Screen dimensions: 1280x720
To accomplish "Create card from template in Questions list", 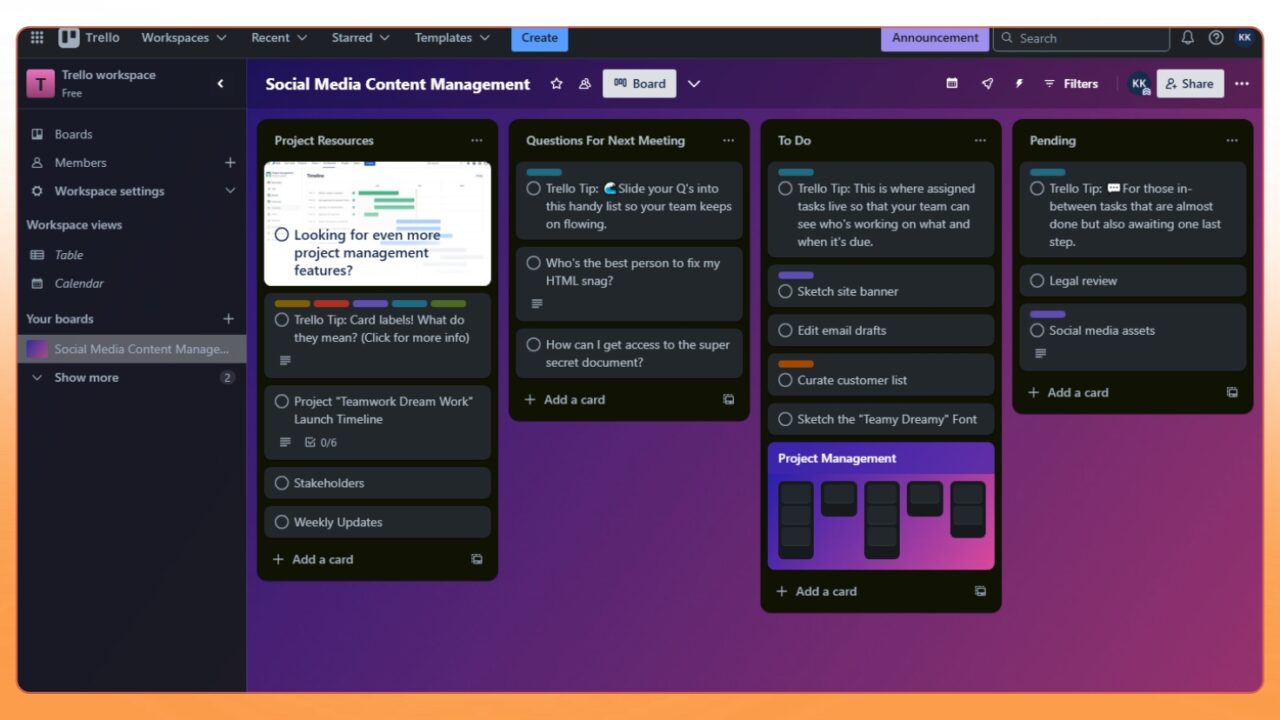I will coord(729,400).
